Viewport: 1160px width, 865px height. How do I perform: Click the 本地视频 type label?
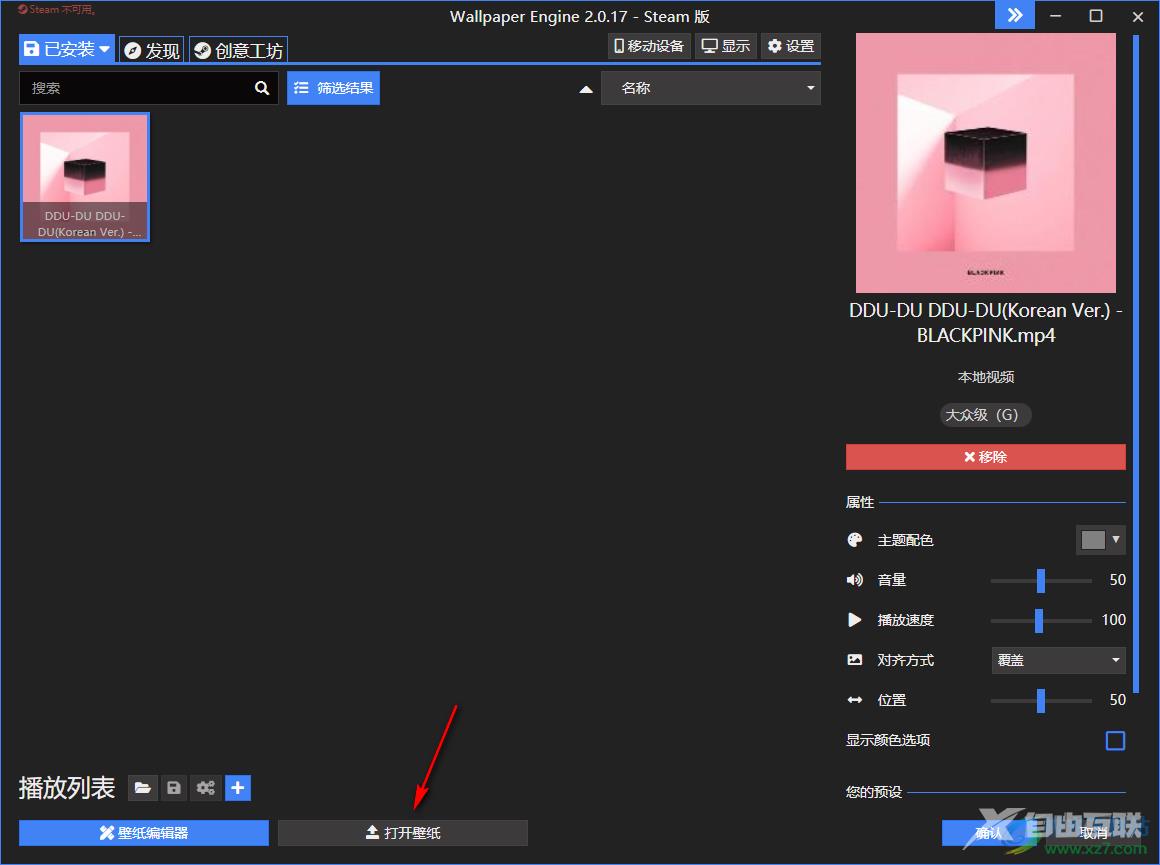tap(985, 377)
